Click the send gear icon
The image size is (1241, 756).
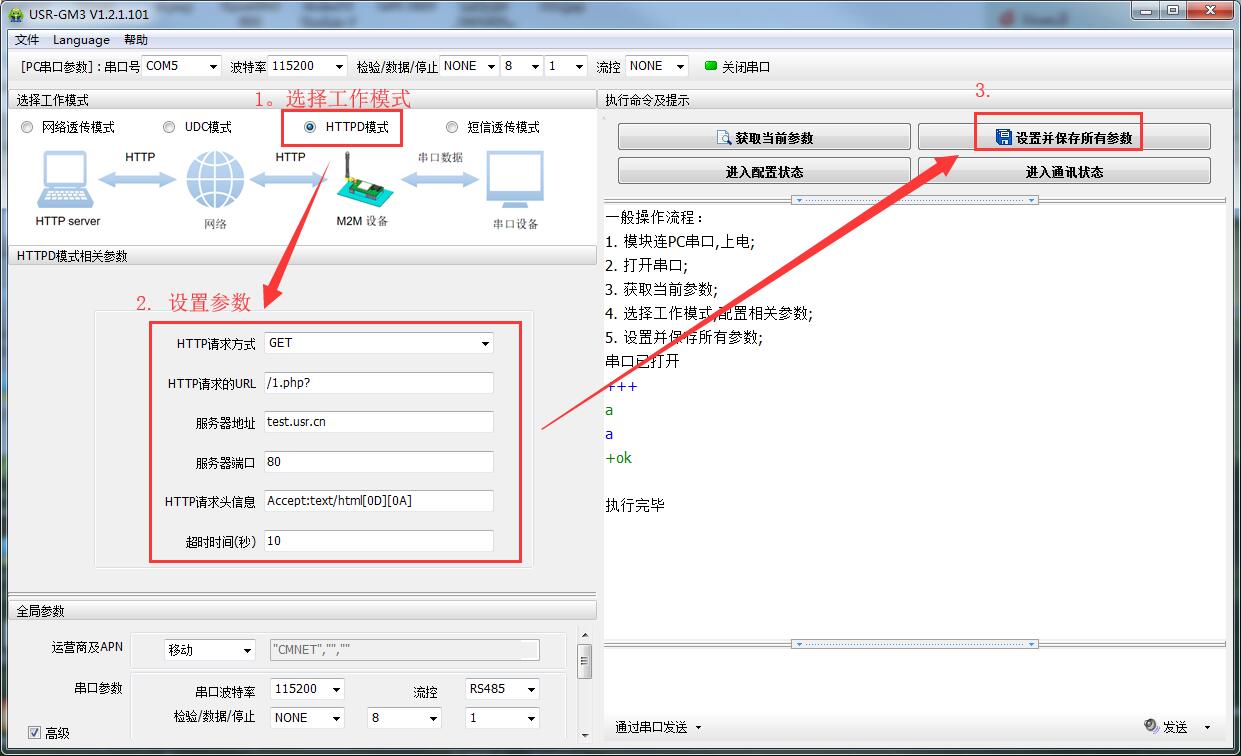pyautogui.click(x=1151, y=726)
